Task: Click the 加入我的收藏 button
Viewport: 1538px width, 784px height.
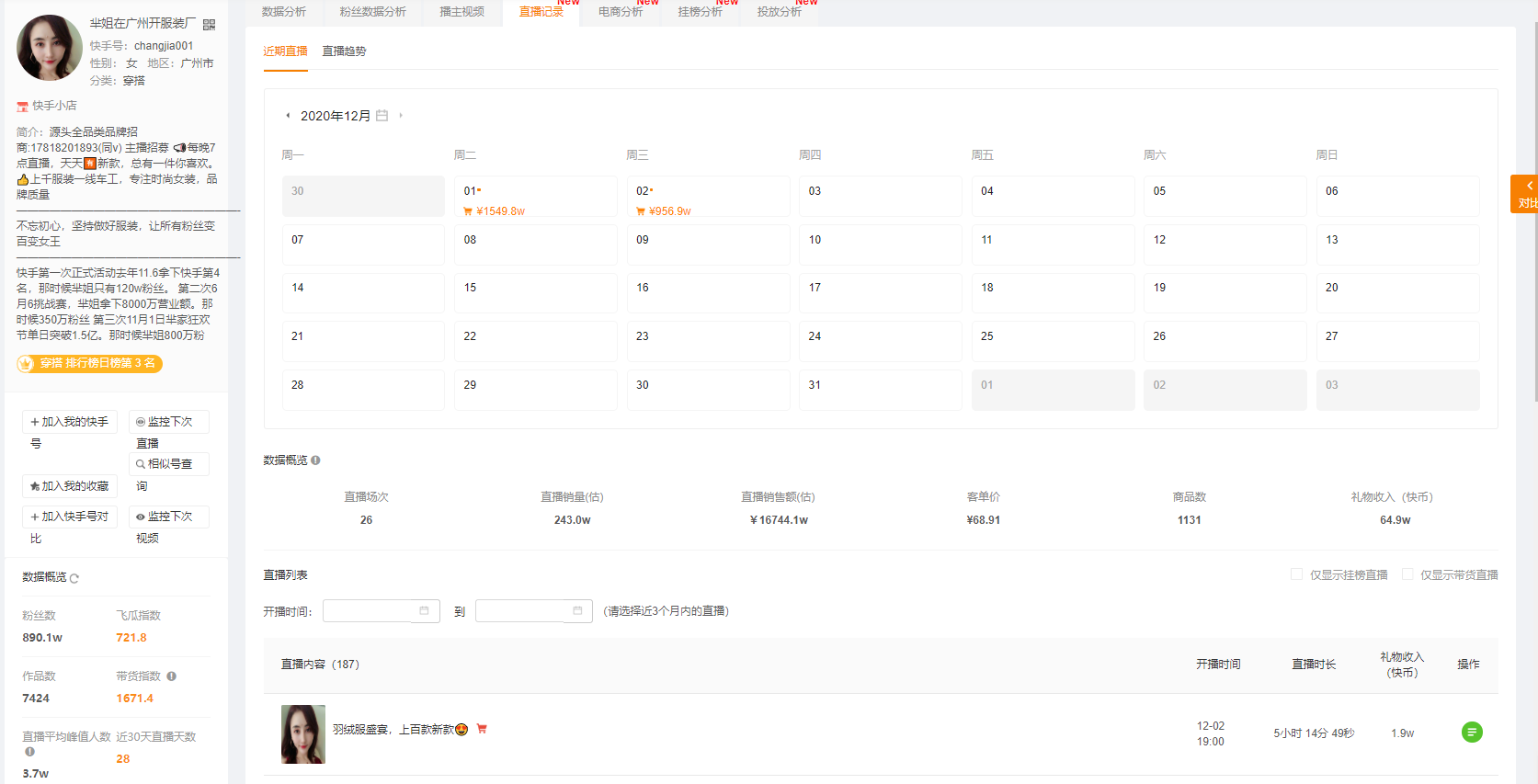Action: pyautogui.click(x=70, y=486)
